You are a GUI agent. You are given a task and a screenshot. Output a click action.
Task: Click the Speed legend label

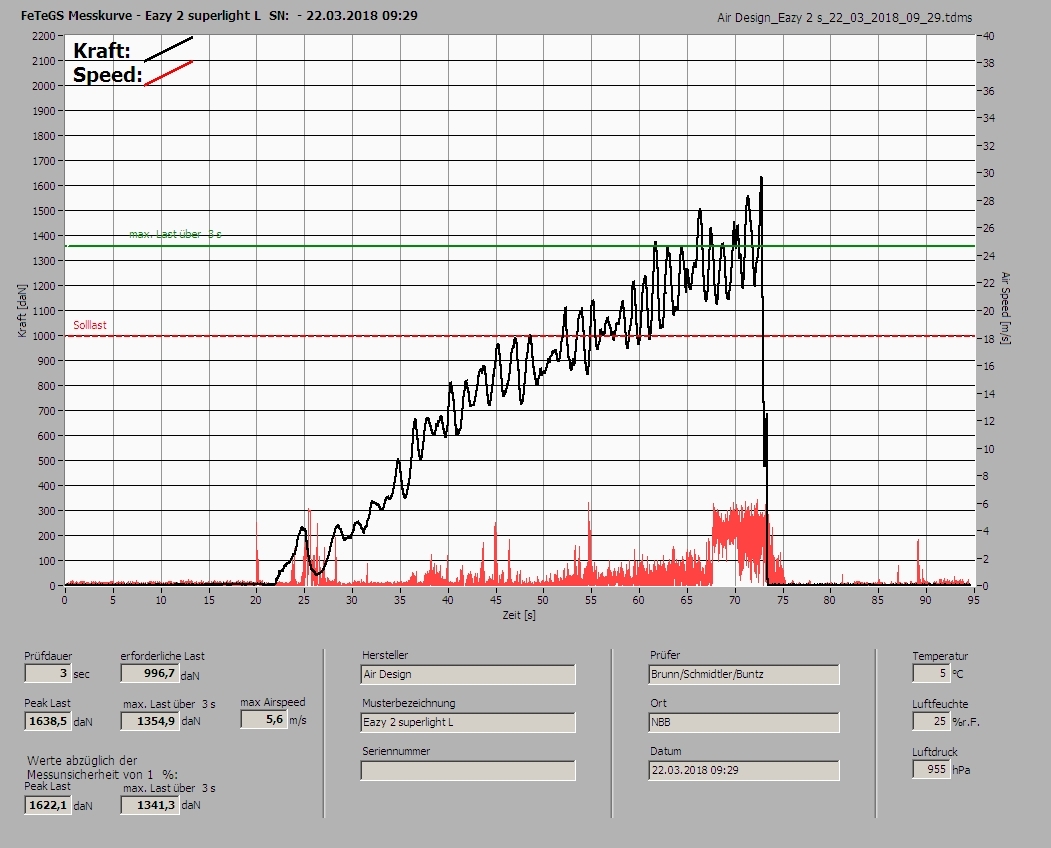pyautogui.click(x=108, y=74)
